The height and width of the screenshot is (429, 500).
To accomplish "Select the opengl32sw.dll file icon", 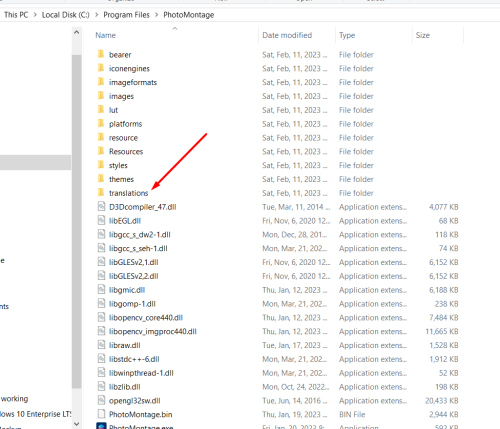I will pyautogui.click(x=101, y=400).
